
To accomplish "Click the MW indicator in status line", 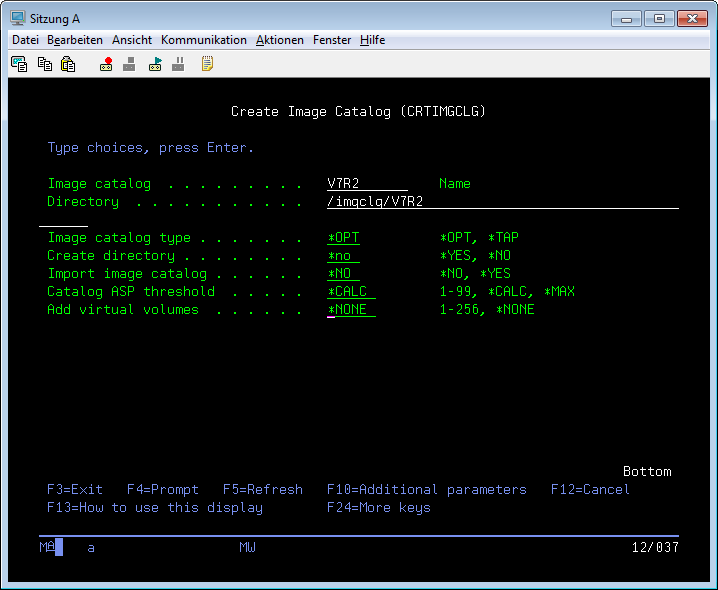I will [x=247, y=547].
